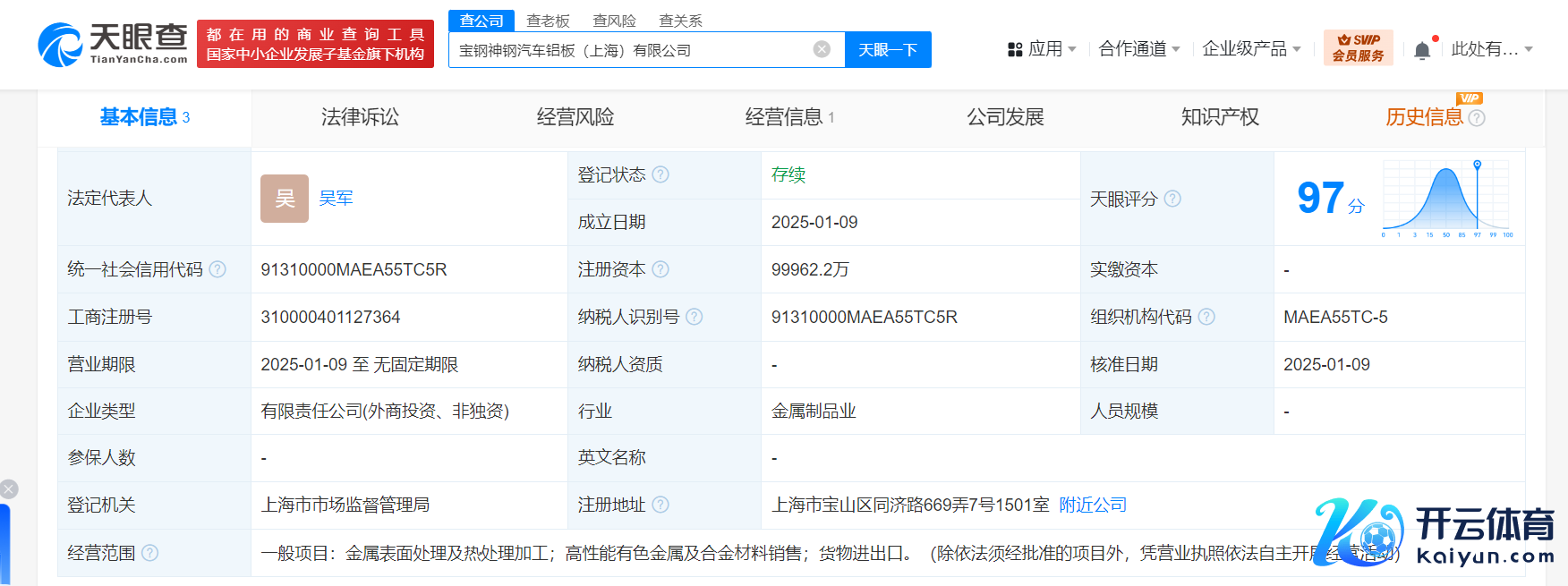
Task: Select the 查老板 search tab
Action: click(548, 21)
